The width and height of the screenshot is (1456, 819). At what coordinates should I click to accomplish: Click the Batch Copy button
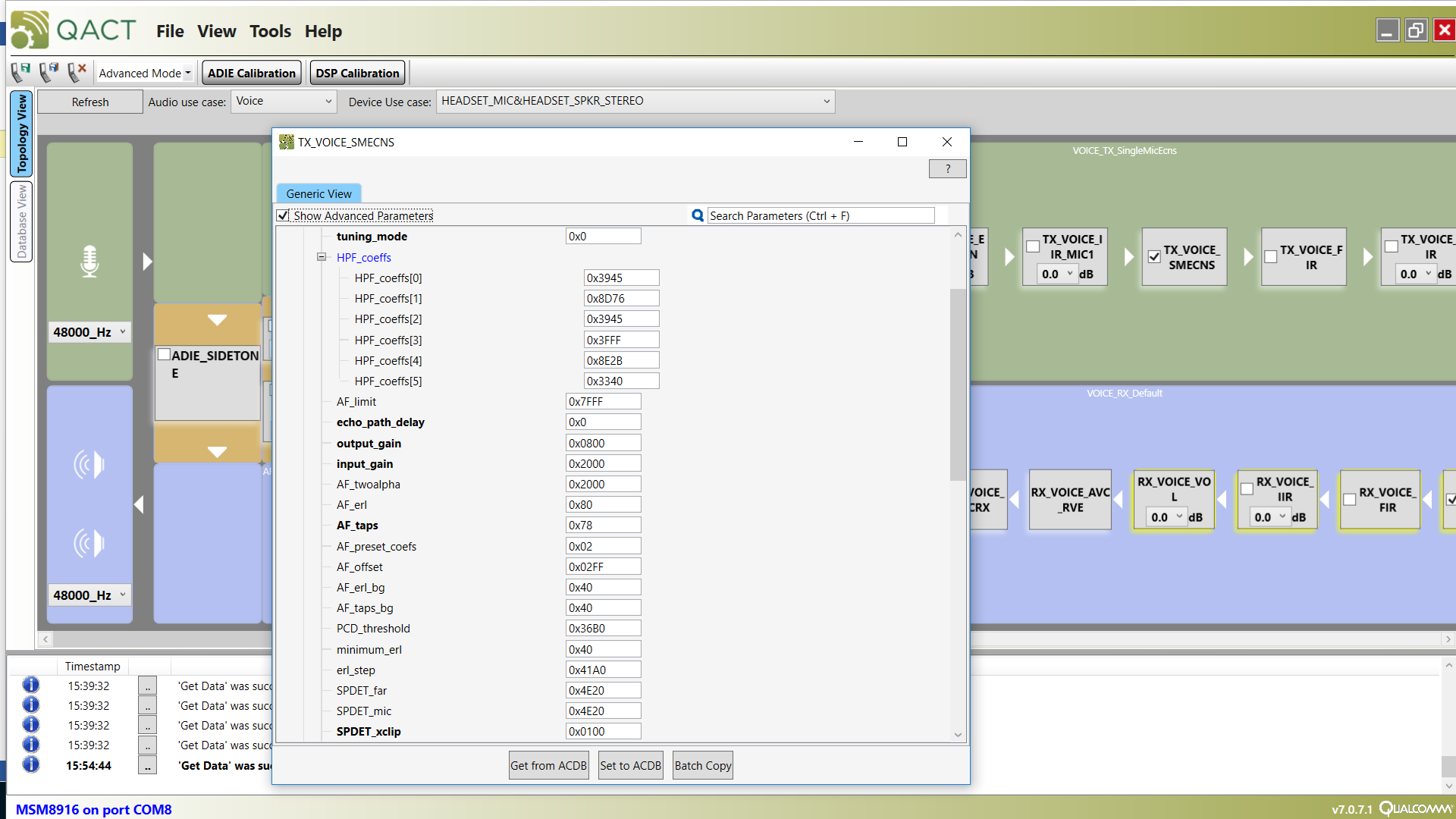(x=703, y=765)
